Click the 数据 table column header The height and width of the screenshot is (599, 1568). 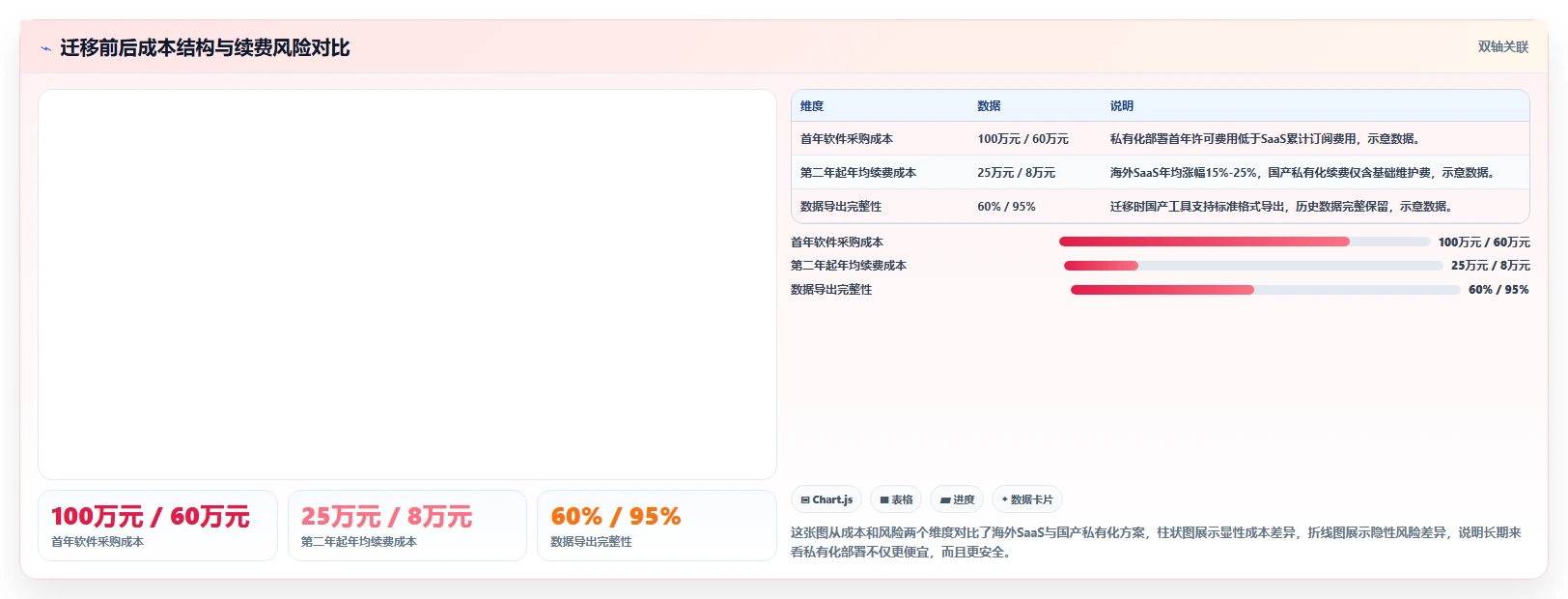tap(989, 106)
